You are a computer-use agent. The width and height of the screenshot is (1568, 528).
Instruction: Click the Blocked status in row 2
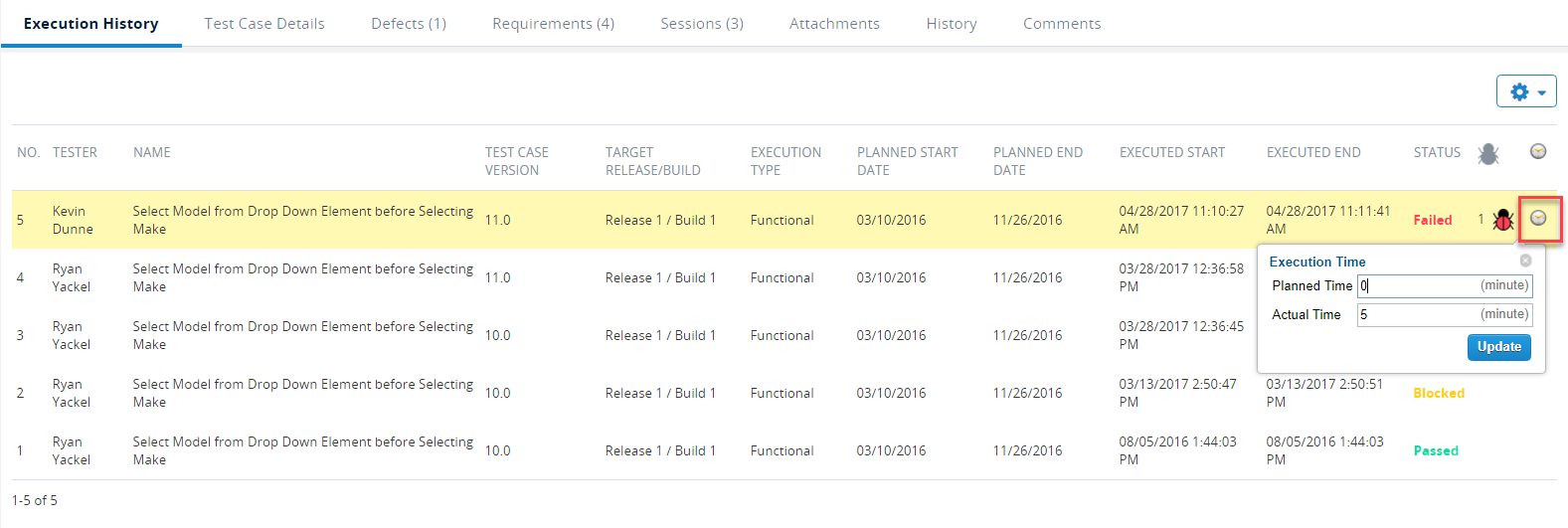coord(1439,393)
